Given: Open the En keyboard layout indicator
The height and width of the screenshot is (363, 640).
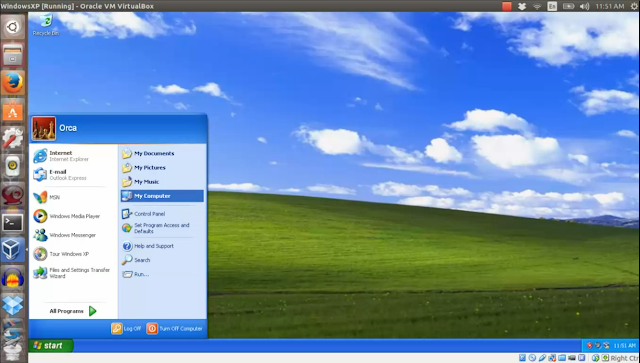Looking at the screenshot, I should (x=552, y=7).
